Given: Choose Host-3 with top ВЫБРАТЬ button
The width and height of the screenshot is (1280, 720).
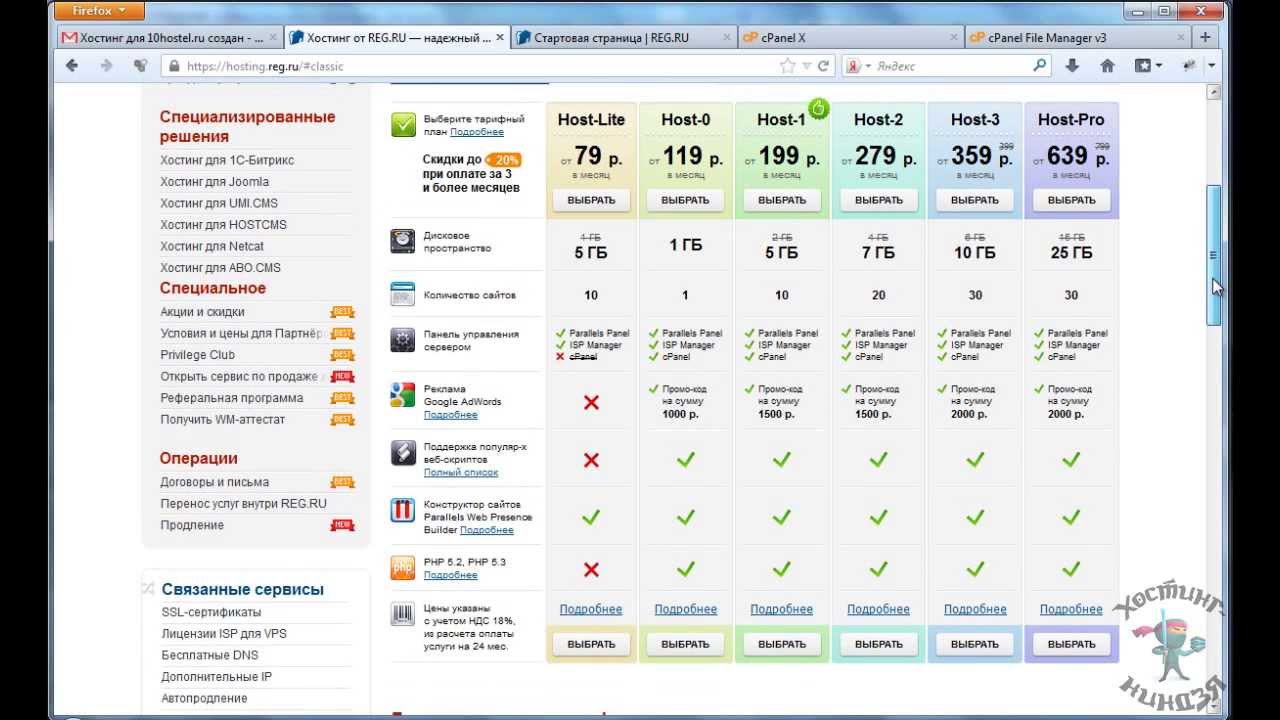Looking at the screenshot, I should 975,200.
